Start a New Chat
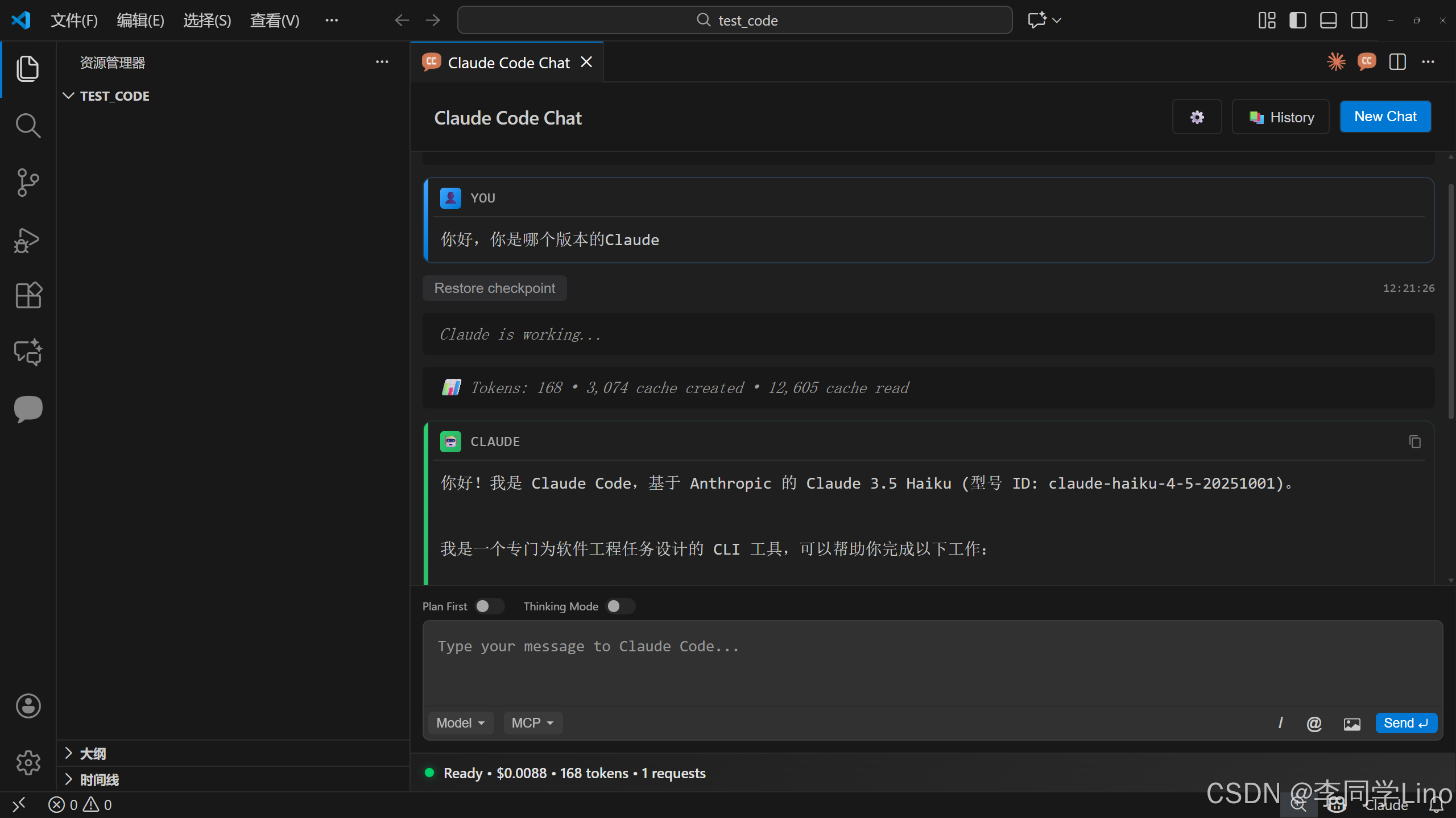This screenshot has height=818, width=1456. (x=1385, y=117)
